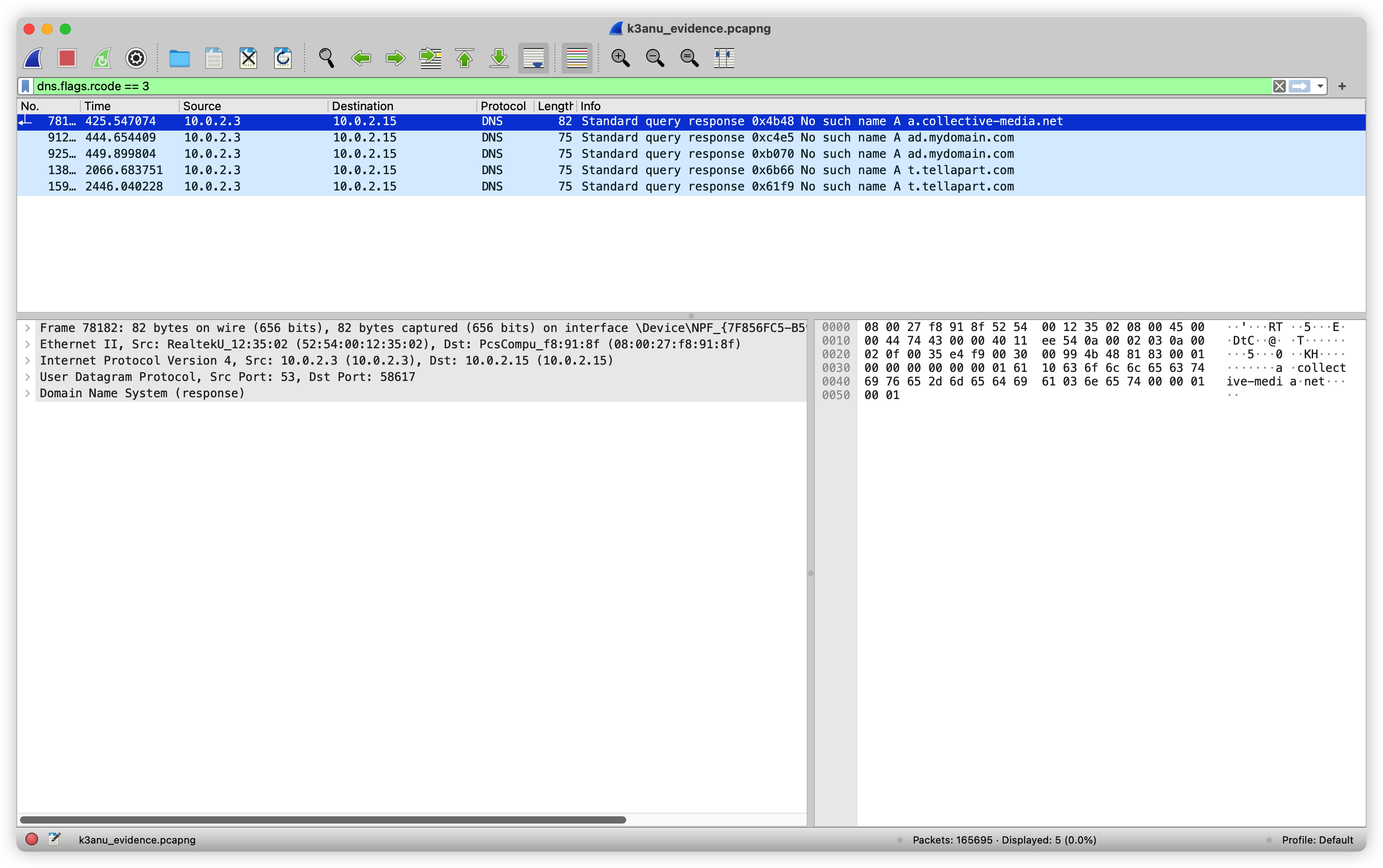
Task: Start a new capture with the shark fin icon
Action: [x=33, y=58]
